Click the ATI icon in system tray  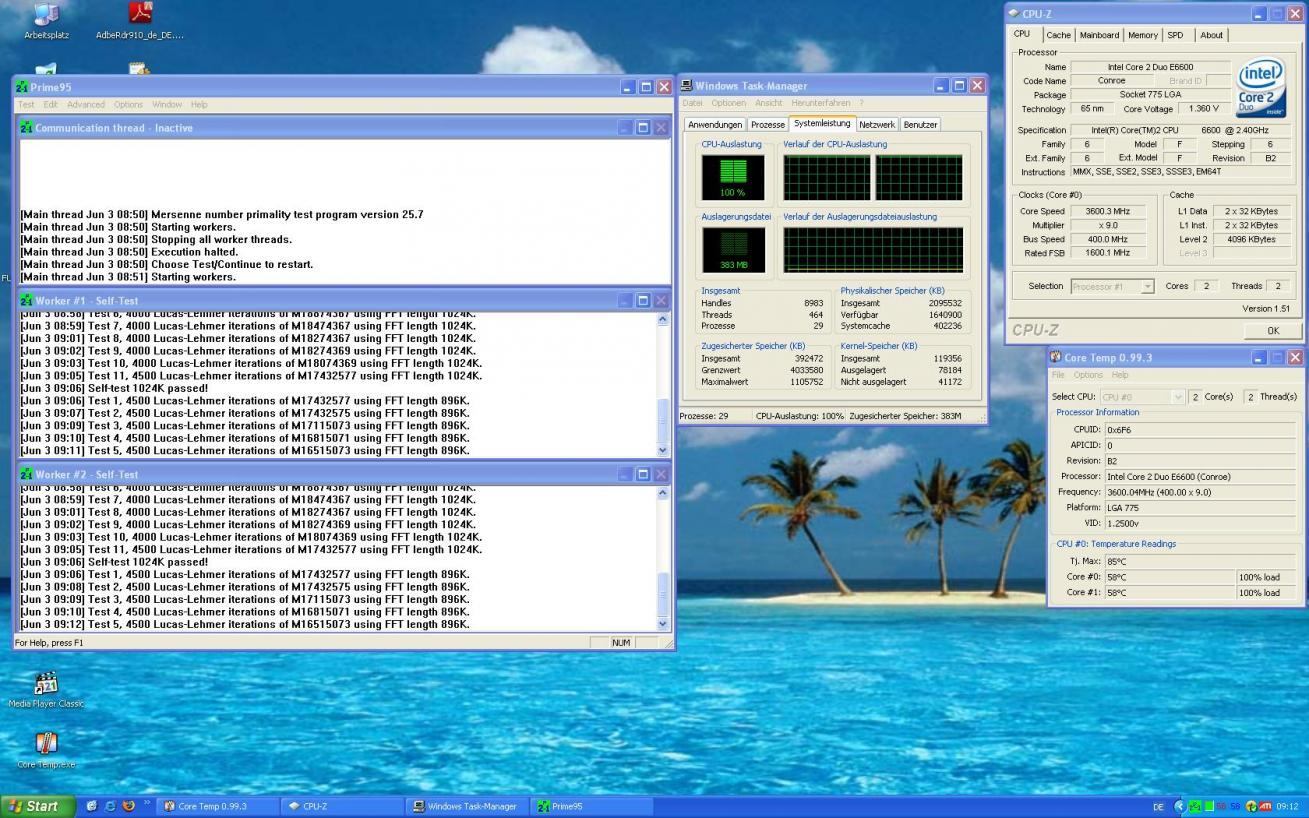click(x=1265, y=806)
